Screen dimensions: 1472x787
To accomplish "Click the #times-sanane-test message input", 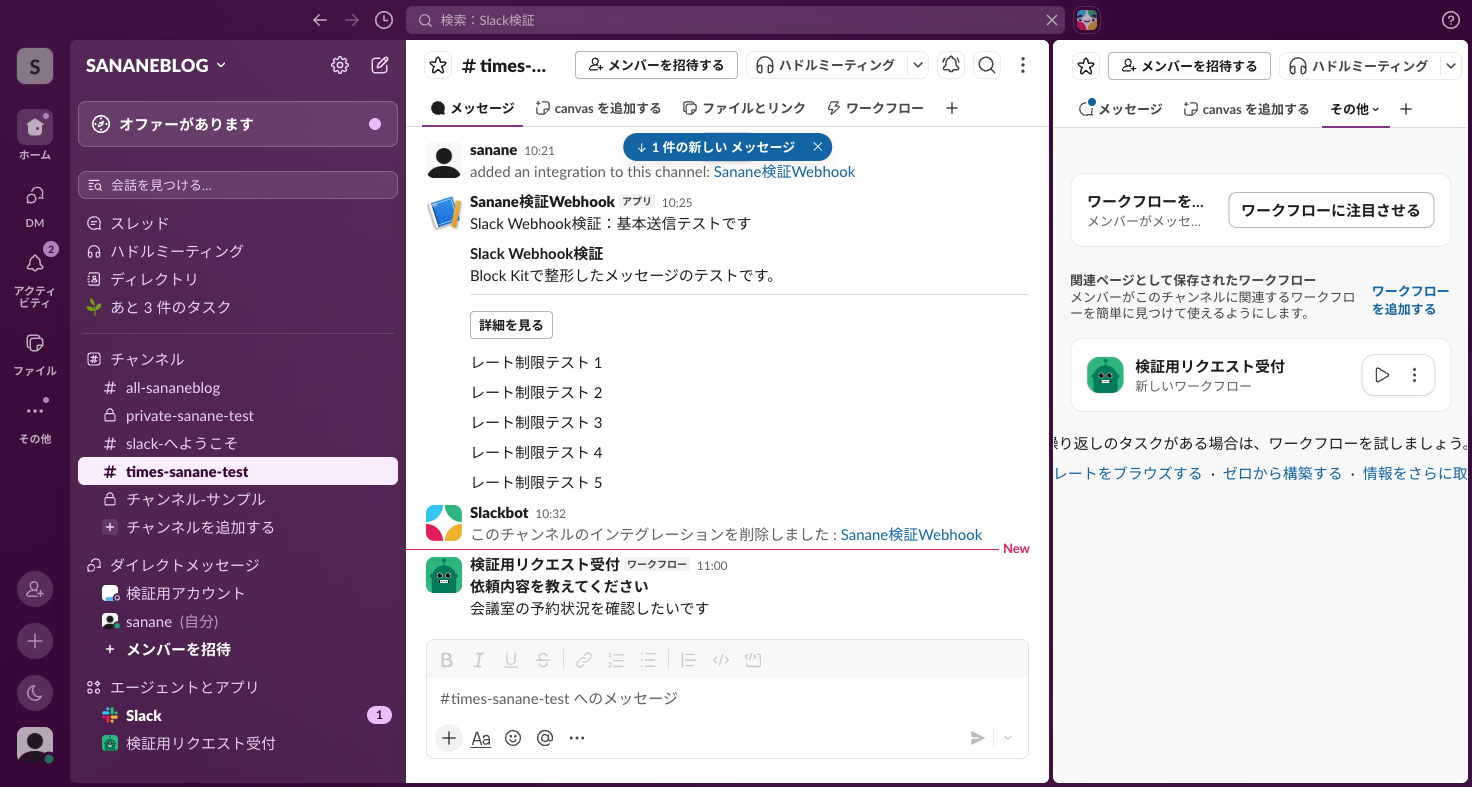I will [727, 698].
